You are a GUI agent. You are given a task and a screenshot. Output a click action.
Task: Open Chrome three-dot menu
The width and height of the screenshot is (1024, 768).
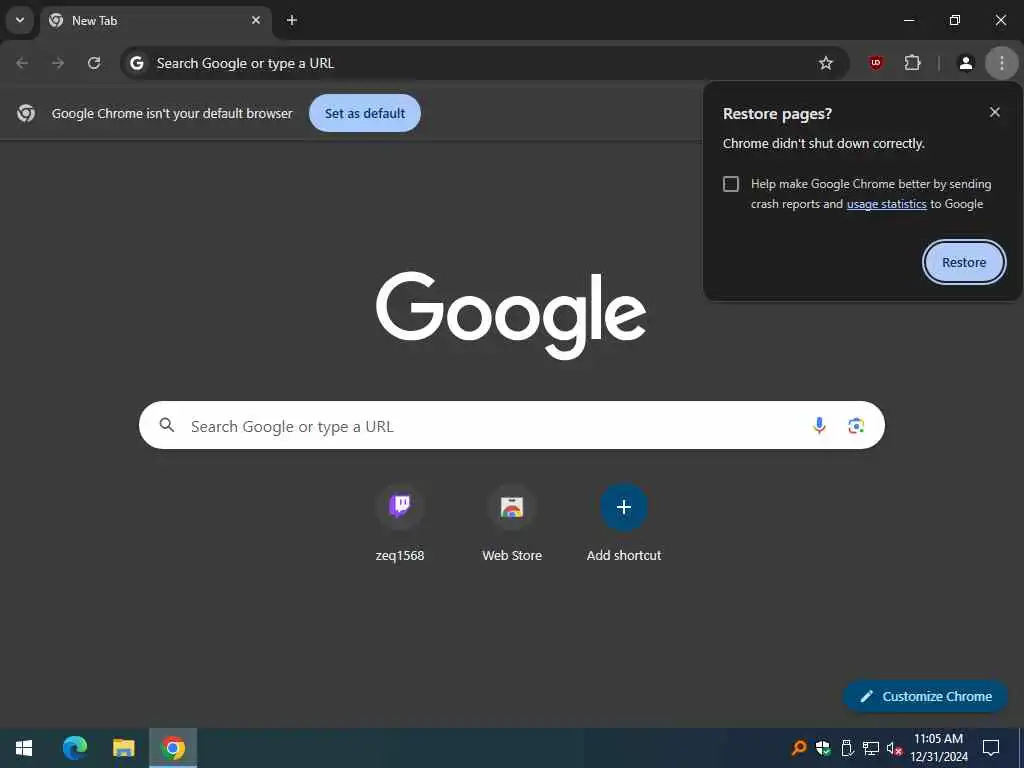tap(1002, 63)
